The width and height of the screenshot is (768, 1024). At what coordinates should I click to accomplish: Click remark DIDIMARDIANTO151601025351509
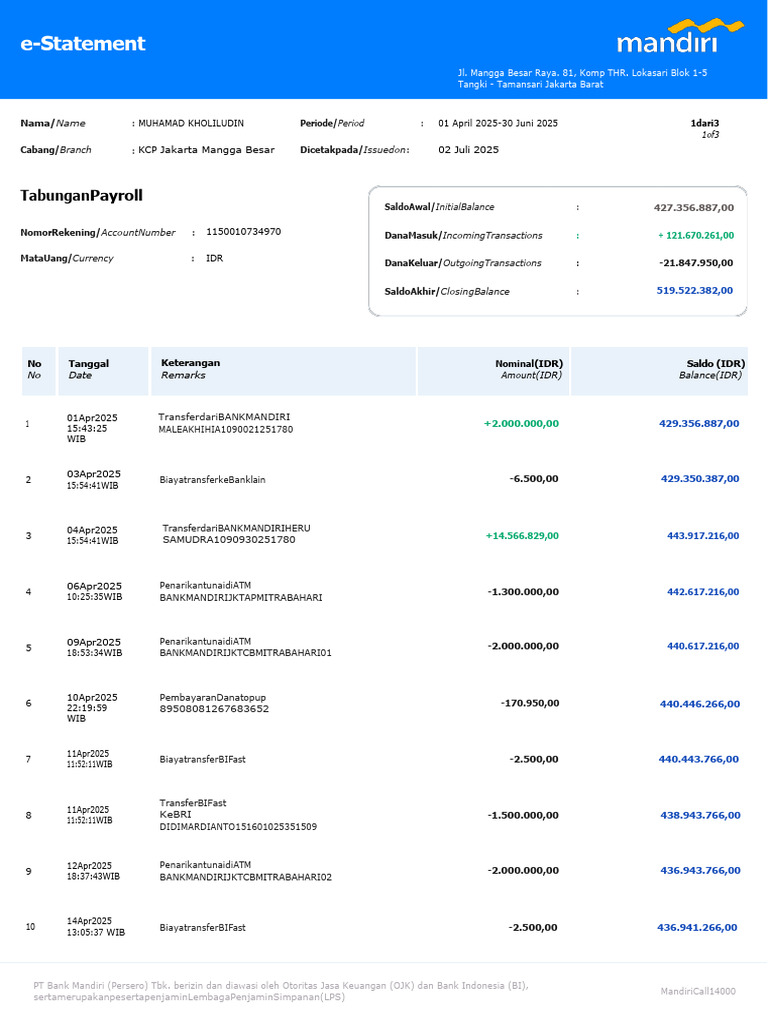(x=238, y=827)
